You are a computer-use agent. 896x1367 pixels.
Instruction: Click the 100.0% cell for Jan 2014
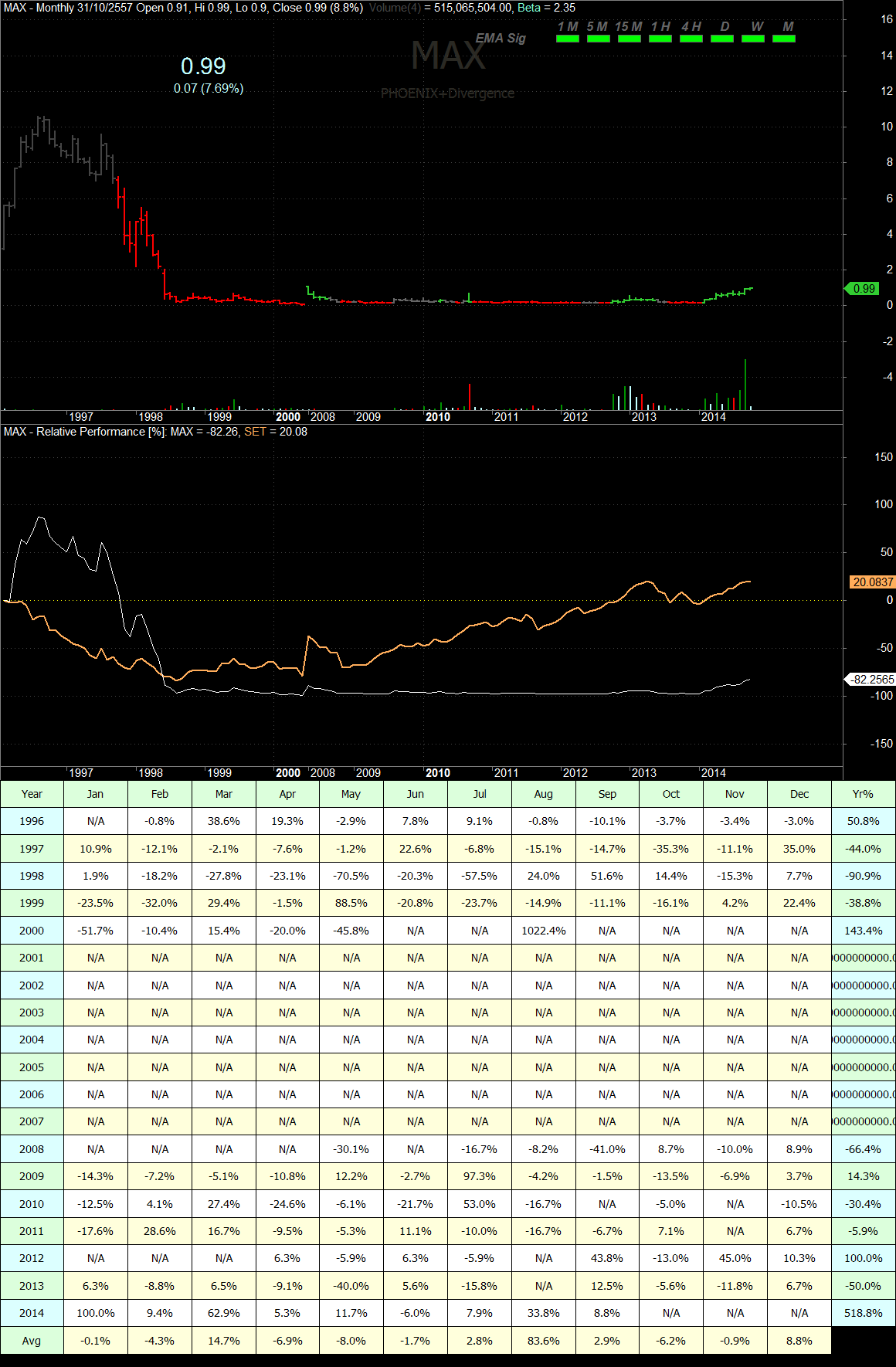96,1313
